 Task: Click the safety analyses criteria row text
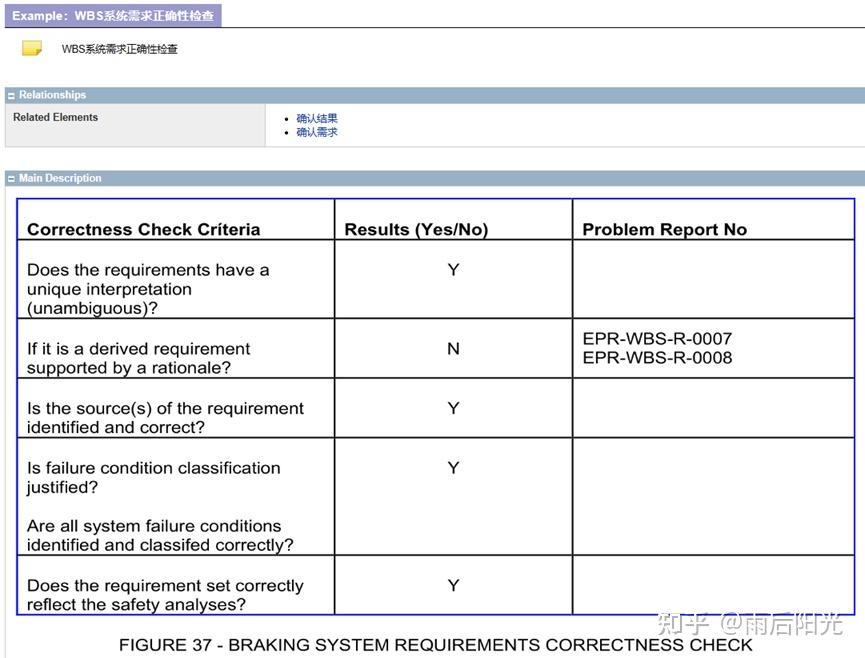[x=165, y=595]
